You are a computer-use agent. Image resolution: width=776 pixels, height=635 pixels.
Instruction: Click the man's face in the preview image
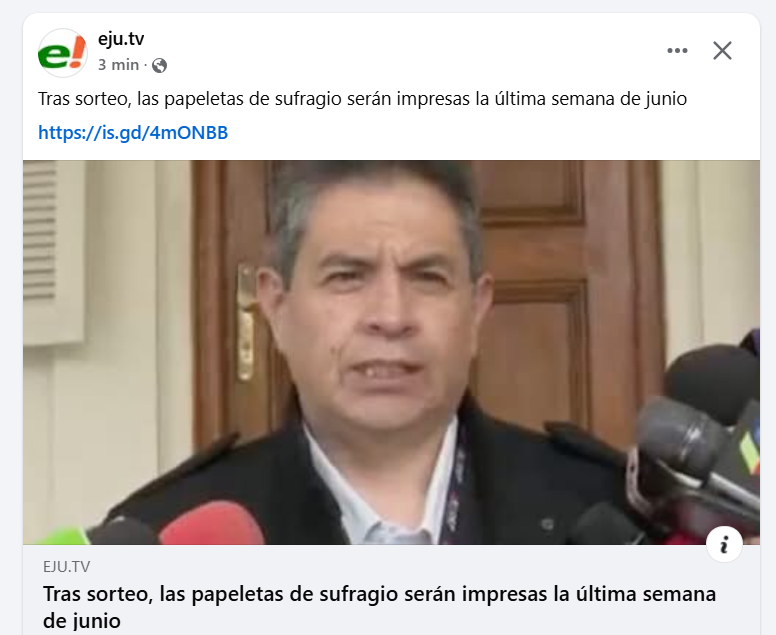[x=381, y=297]
